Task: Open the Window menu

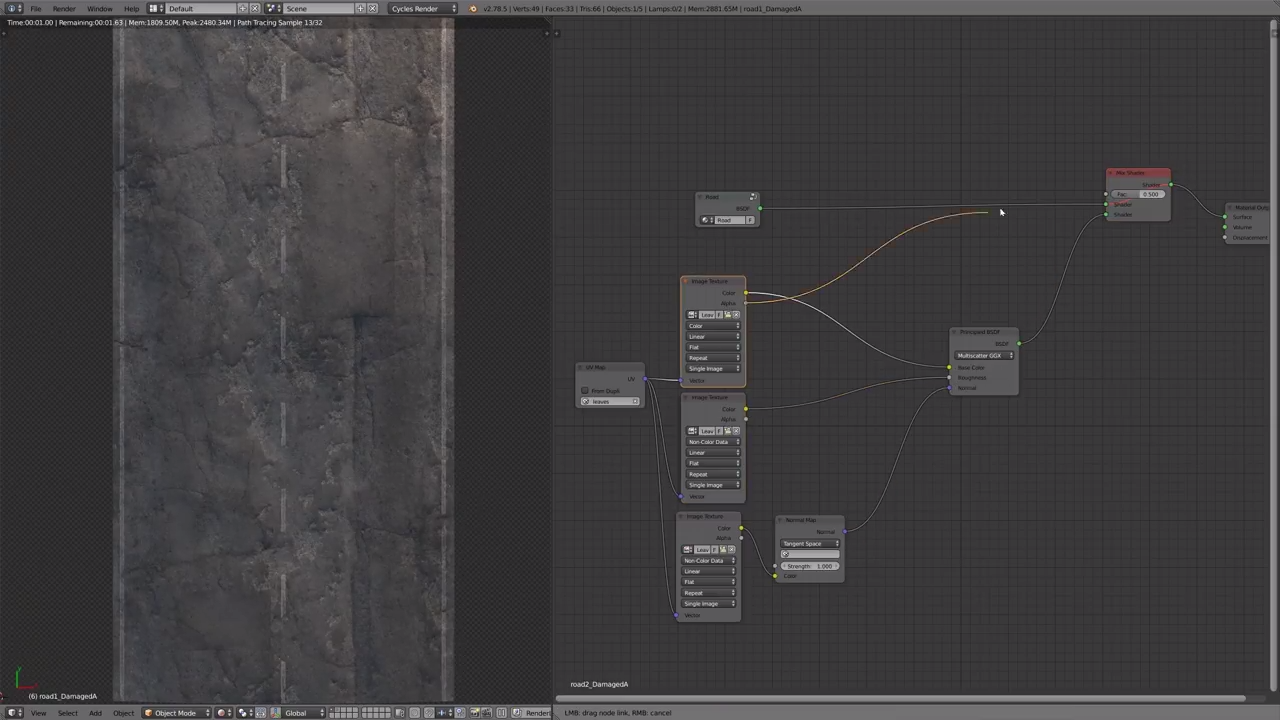Action: tap(99, 8)
